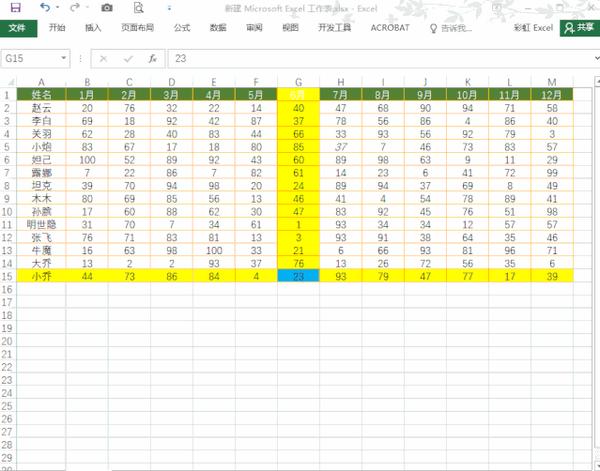Click the print preview magnifier icon
This screenshot has height=471, width=600.
coord(138,8)
